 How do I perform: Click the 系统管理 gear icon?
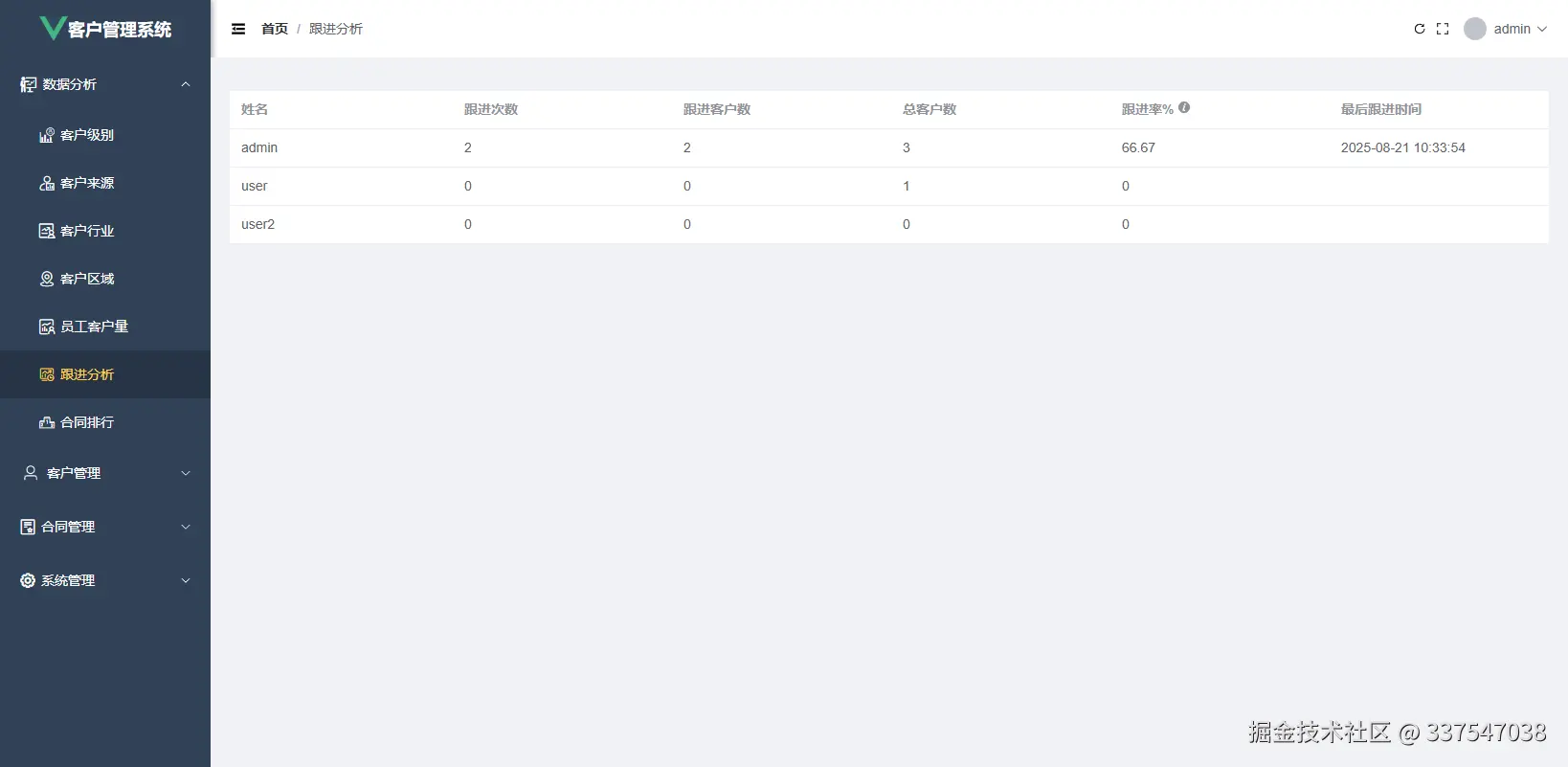click(28, 580)
